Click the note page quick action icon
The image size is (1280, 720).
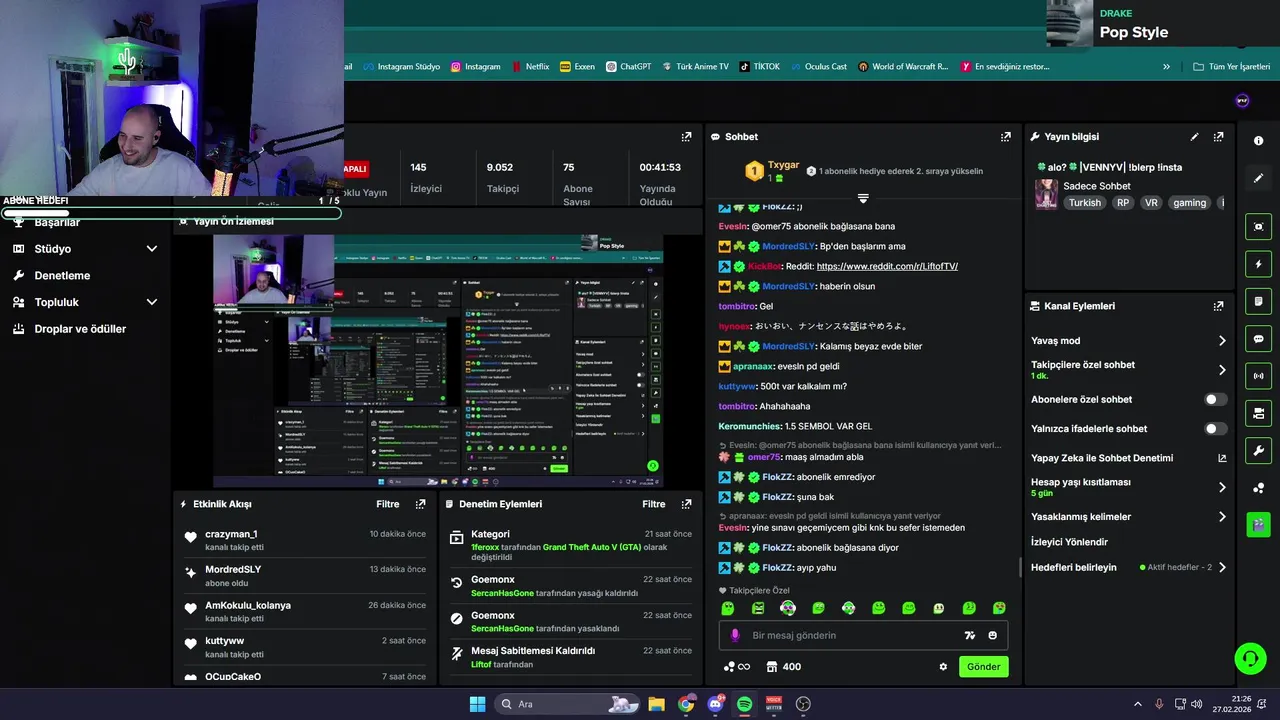tap(1258, 301)
